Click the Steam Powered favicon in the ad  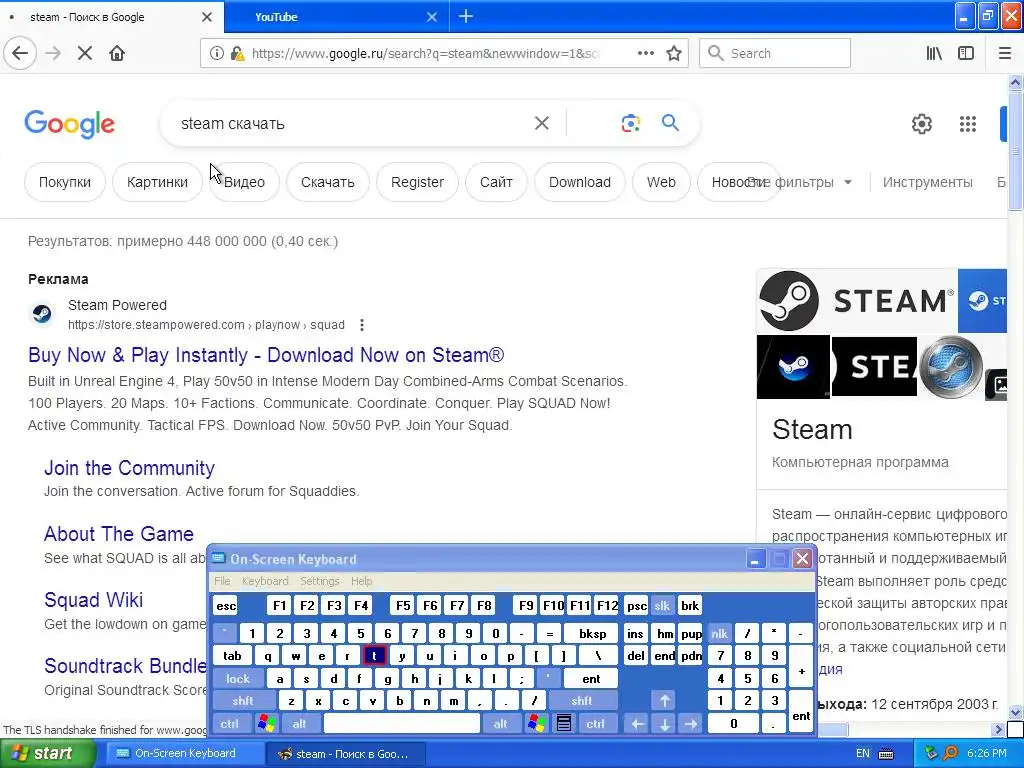click(42, 314)
